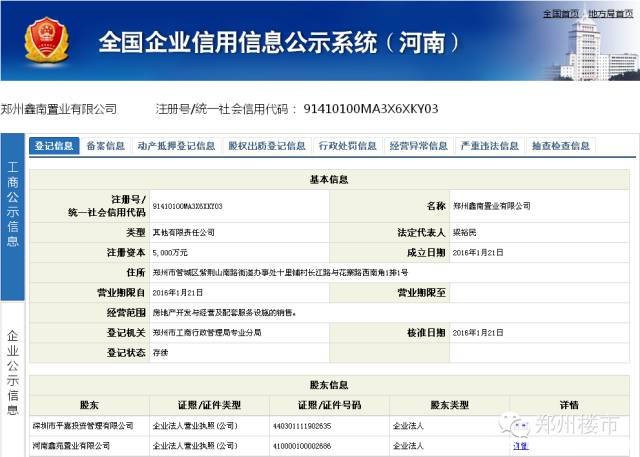Click the 名称 value in basic info table
Screen dimensions: 640x457
492,206
